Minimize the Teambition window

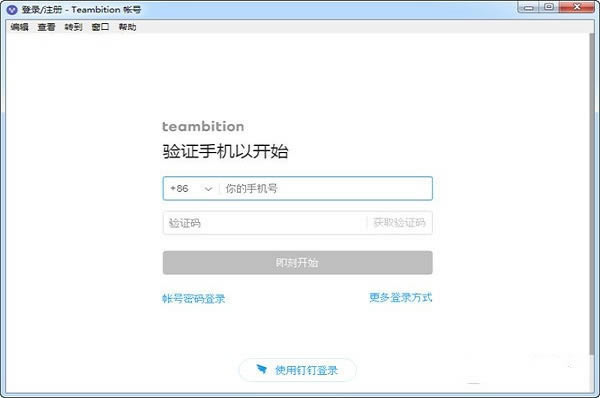pos(529,8)
